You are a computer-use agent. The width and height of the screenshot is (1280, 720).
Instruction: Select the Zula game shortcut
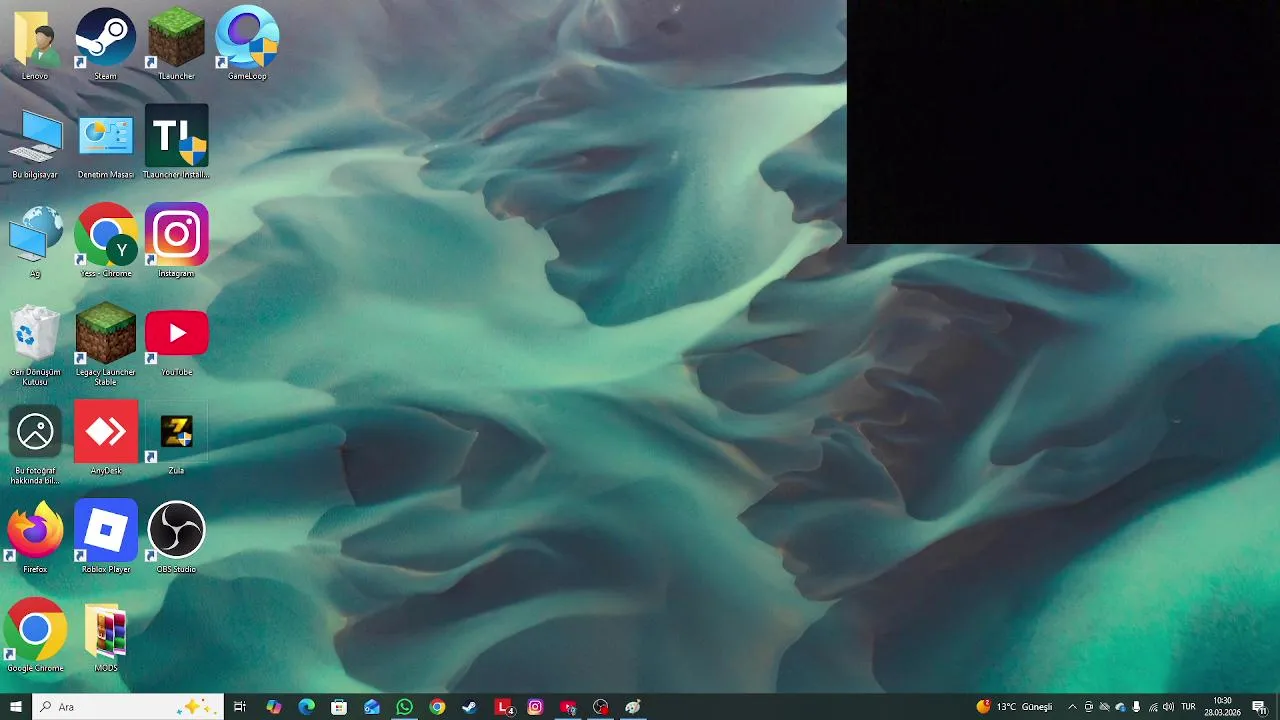pos(176,438)
